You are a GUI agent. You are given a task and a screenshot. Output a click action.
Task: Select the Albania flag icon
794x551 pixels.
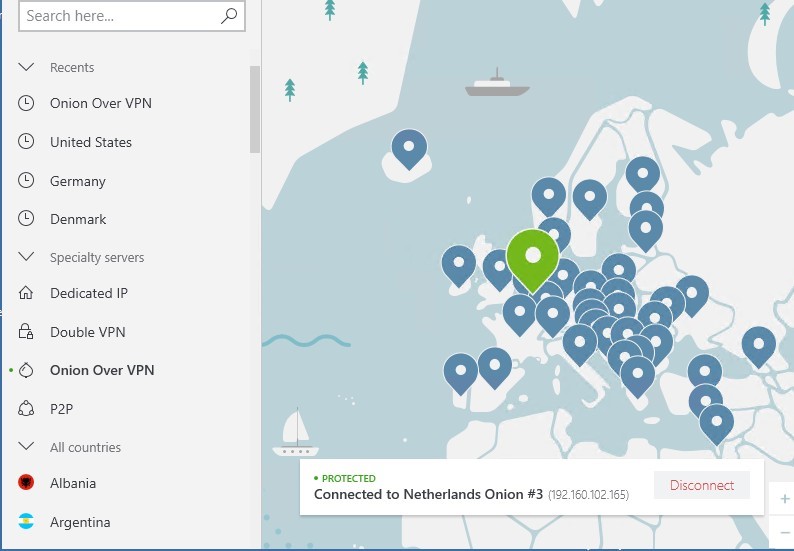[x=27, y=484]
